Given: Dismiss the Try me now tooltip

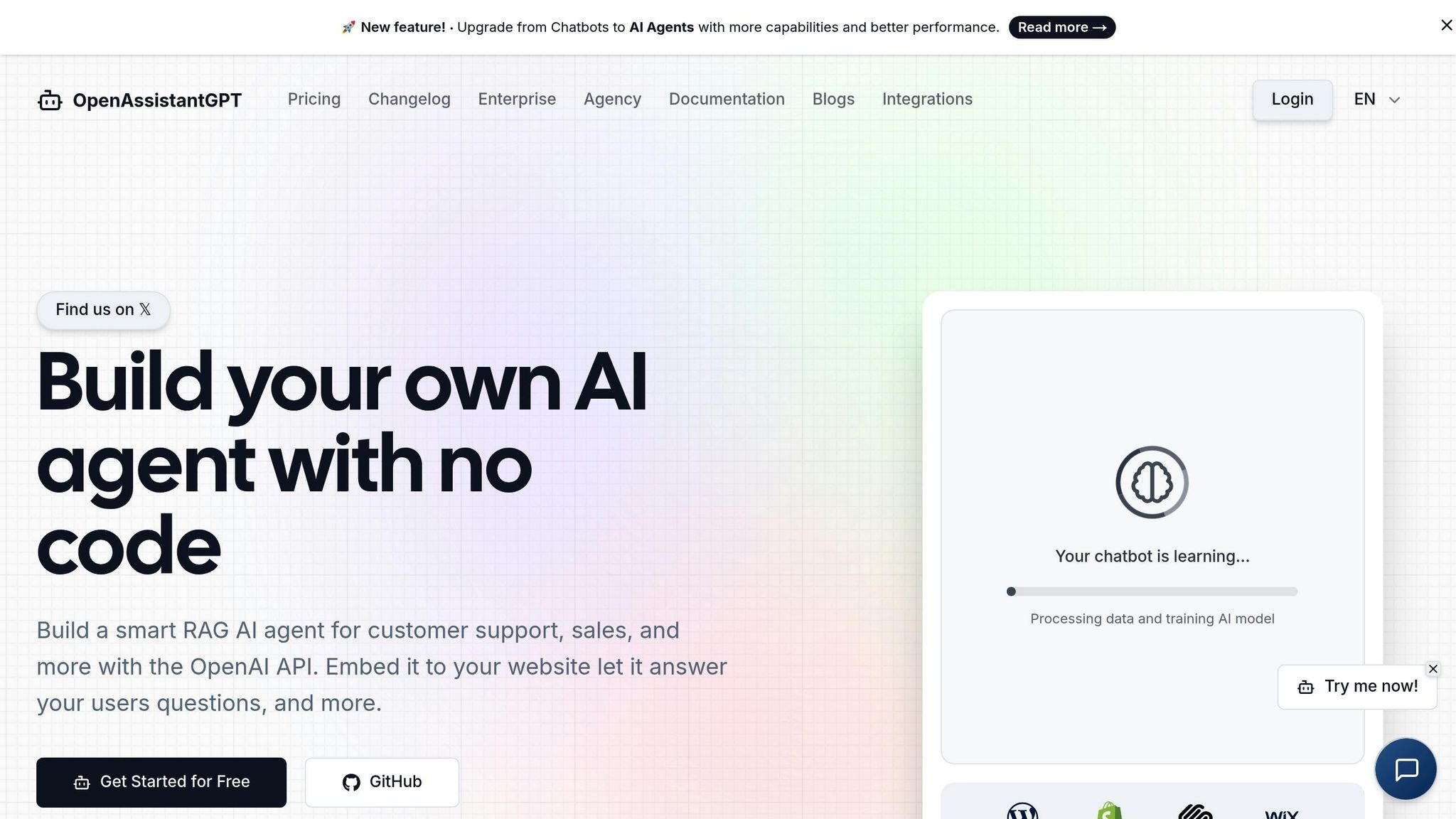Looking at the screenshot, I should pos(1433,669).
